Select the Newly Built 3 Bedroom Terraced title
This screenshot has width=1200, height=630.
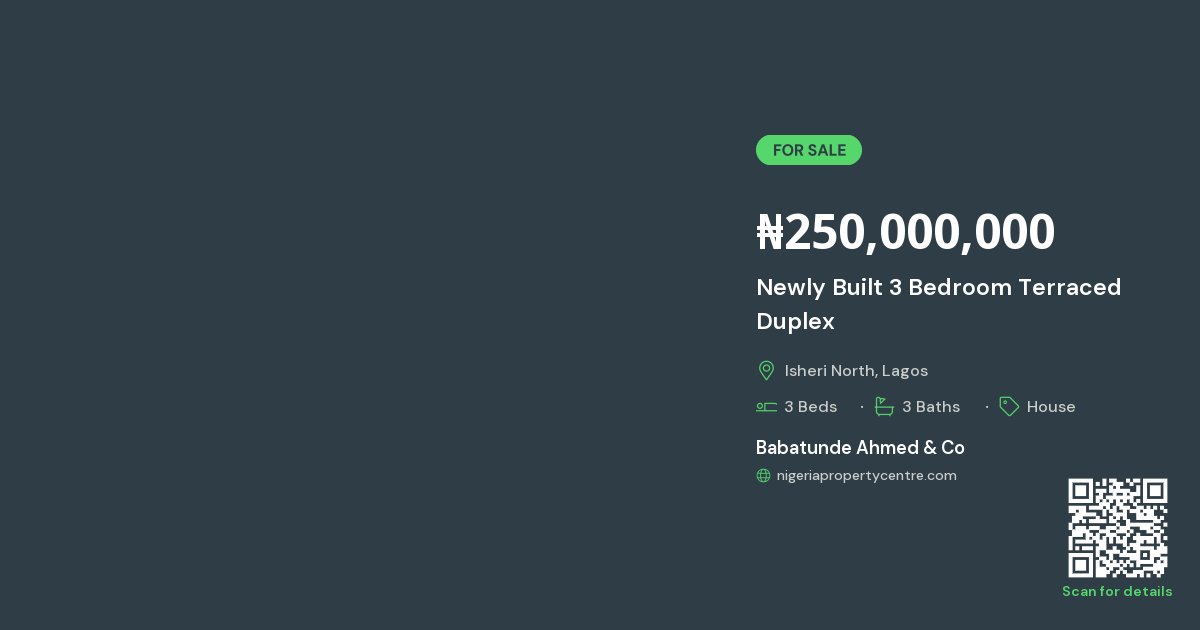(938, 287)
